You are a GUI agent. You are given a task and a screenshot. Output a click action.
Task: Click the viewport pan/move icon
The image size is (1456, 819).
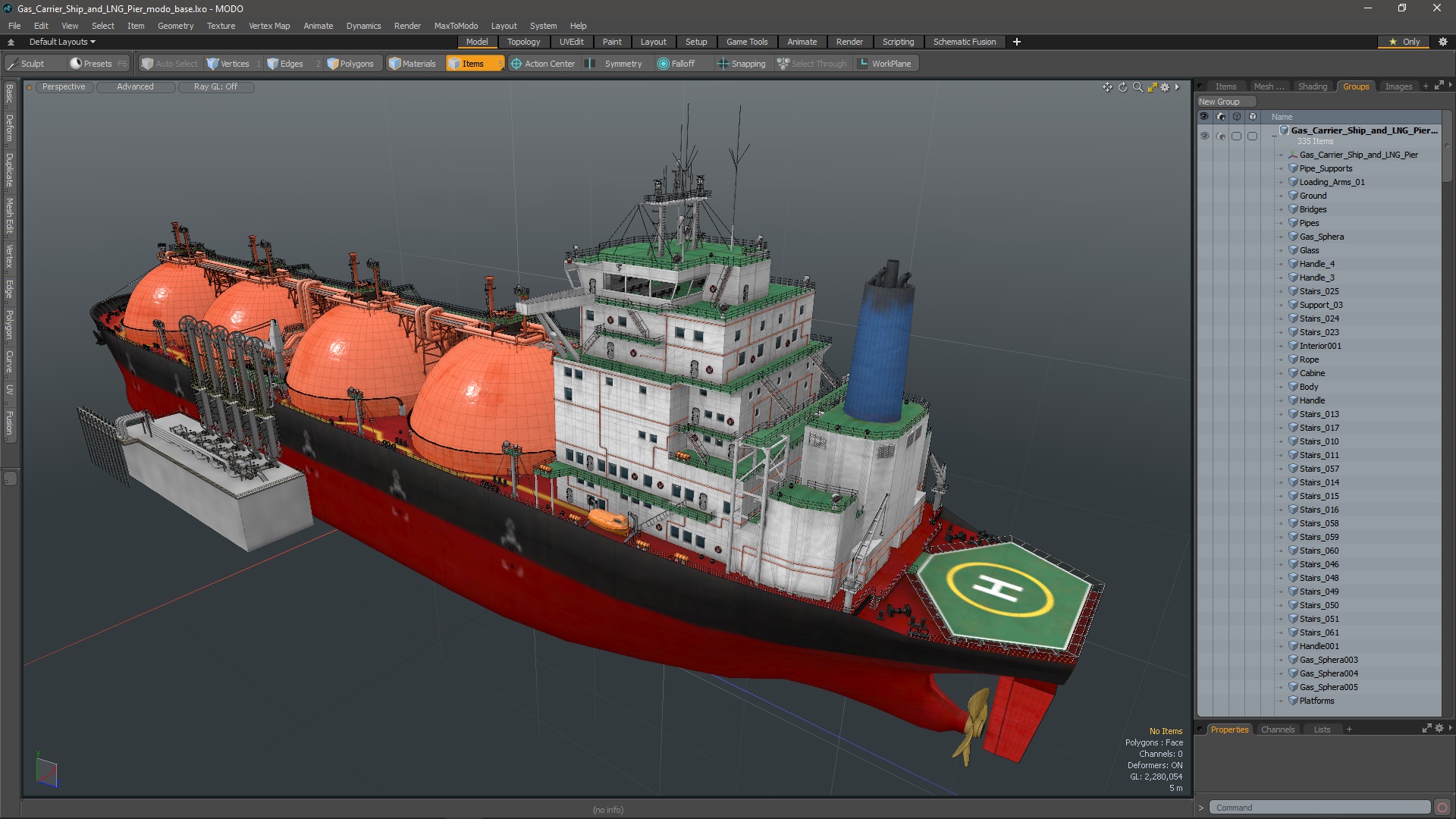click(1107, 87)
